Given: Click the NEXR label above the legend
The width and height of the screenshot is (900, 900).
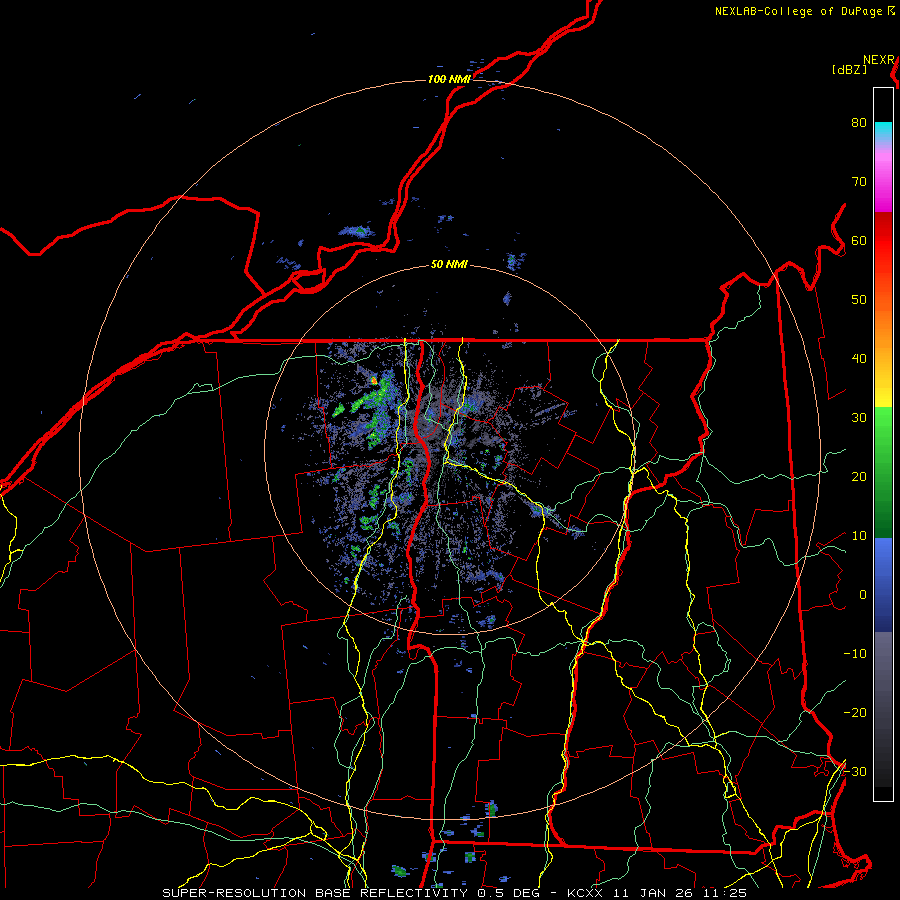Looking at the screenshot, I should [879, 60].
